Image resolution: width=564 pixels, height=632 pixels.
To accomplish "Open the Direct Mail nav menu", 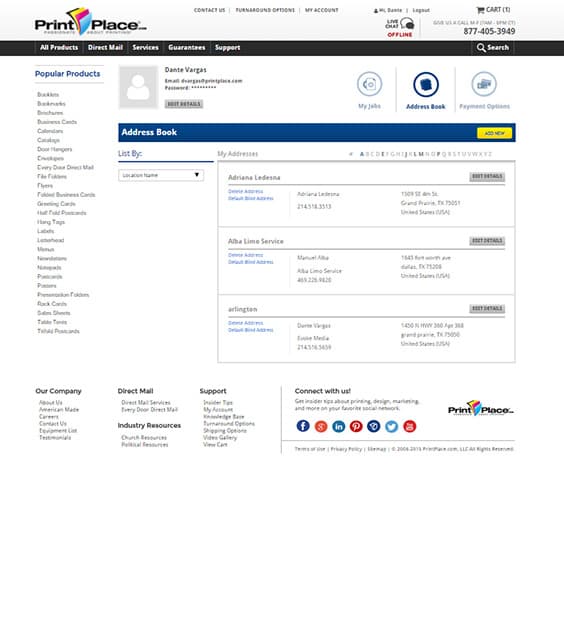I will (x=105, y=48).
